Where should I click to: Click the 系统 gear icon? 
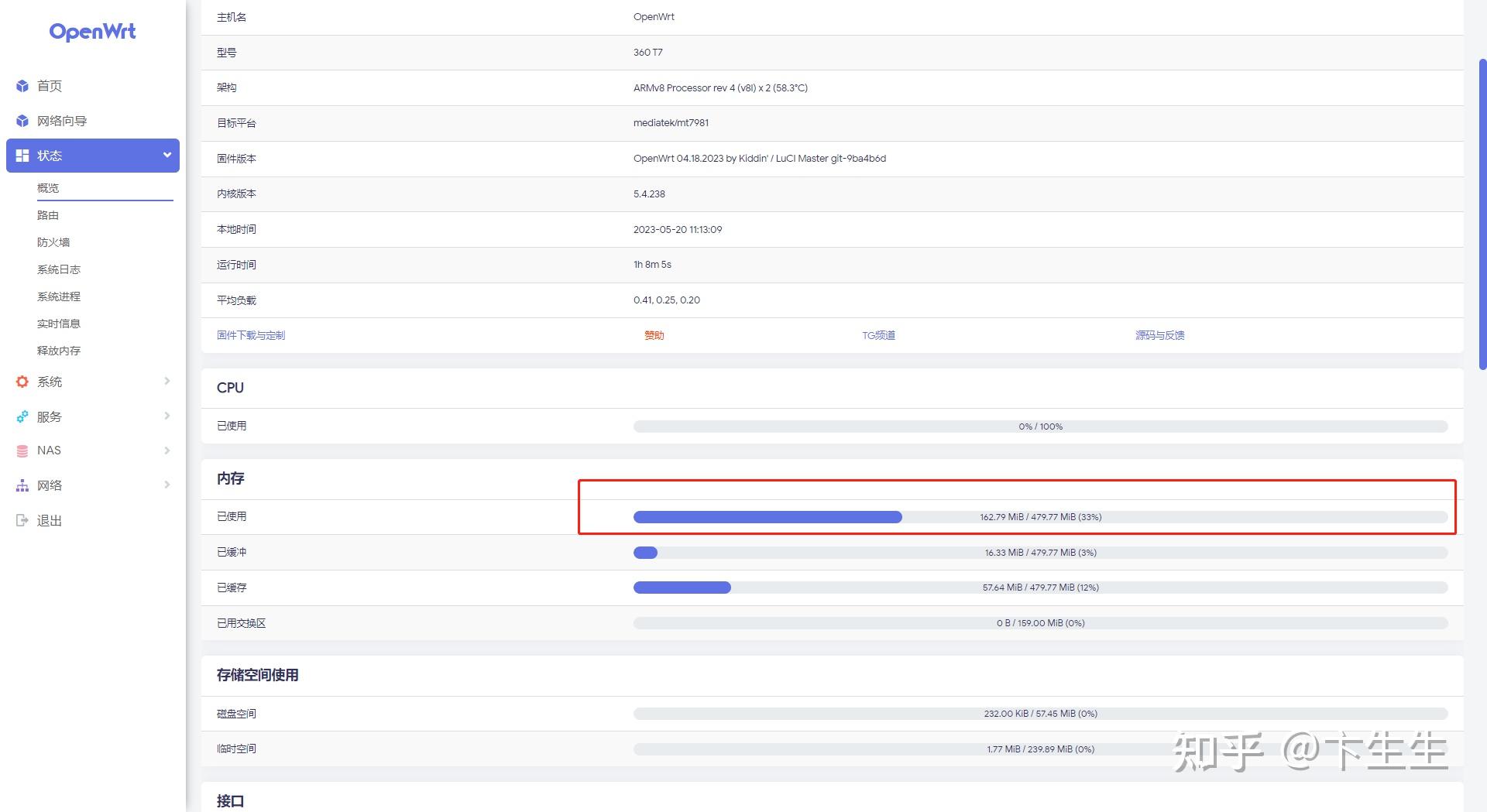[x=22, y=382]
